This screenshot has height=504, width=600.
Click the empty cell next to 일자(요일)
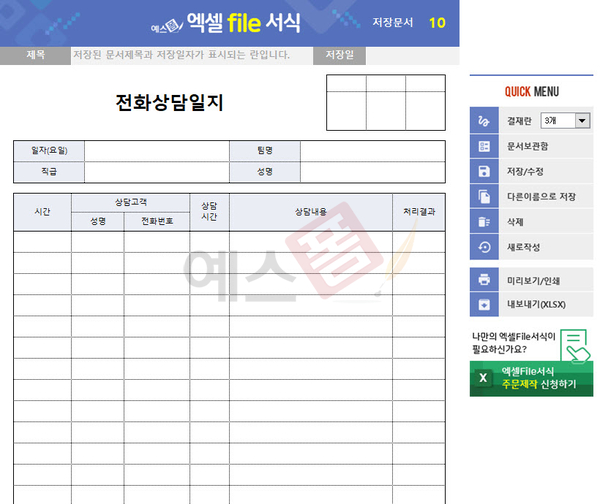tap(157, 151)
